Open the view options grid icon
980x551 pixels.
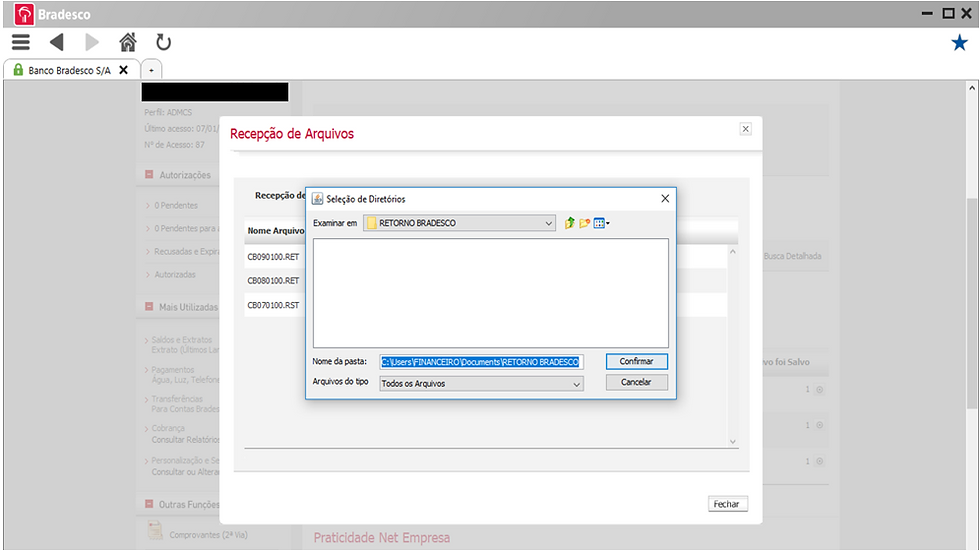coord(601,223)
